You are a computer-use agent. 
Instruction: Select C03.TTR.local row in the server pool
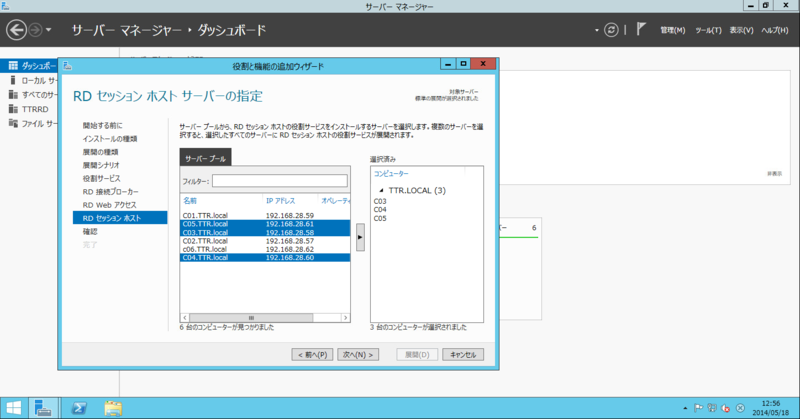pyautogui.click(x=265, y=232)
